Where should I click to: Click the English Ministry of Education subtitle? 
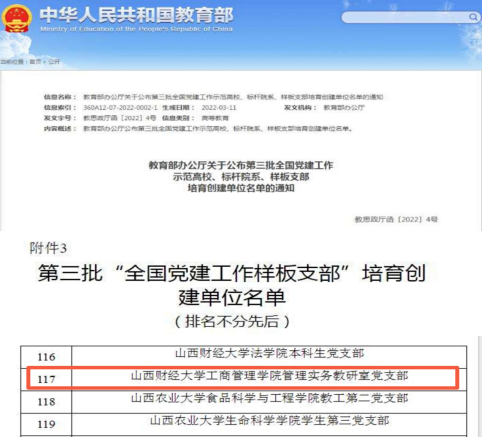pos(136,29)
